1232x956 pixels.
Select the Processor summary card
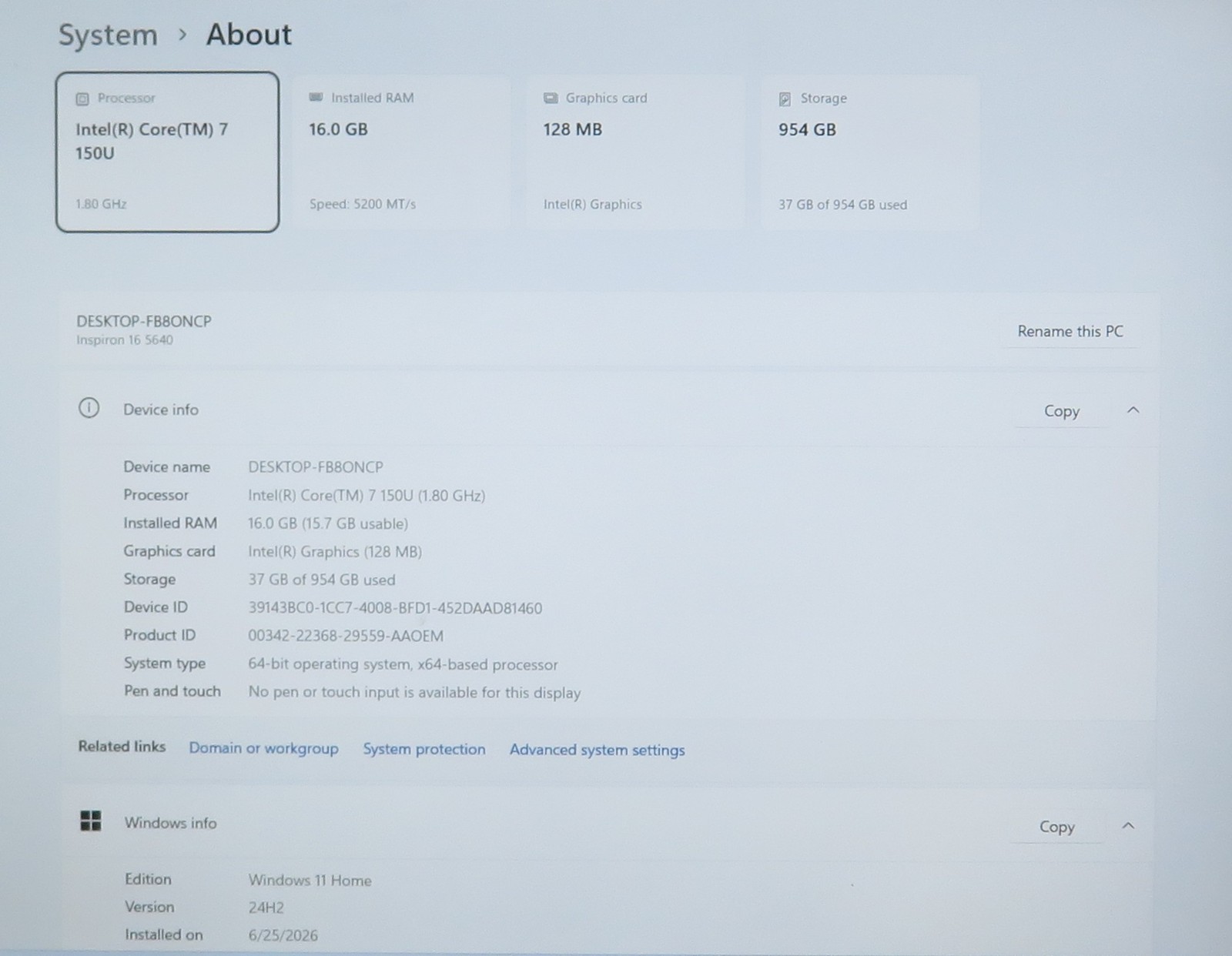[167, 152]
